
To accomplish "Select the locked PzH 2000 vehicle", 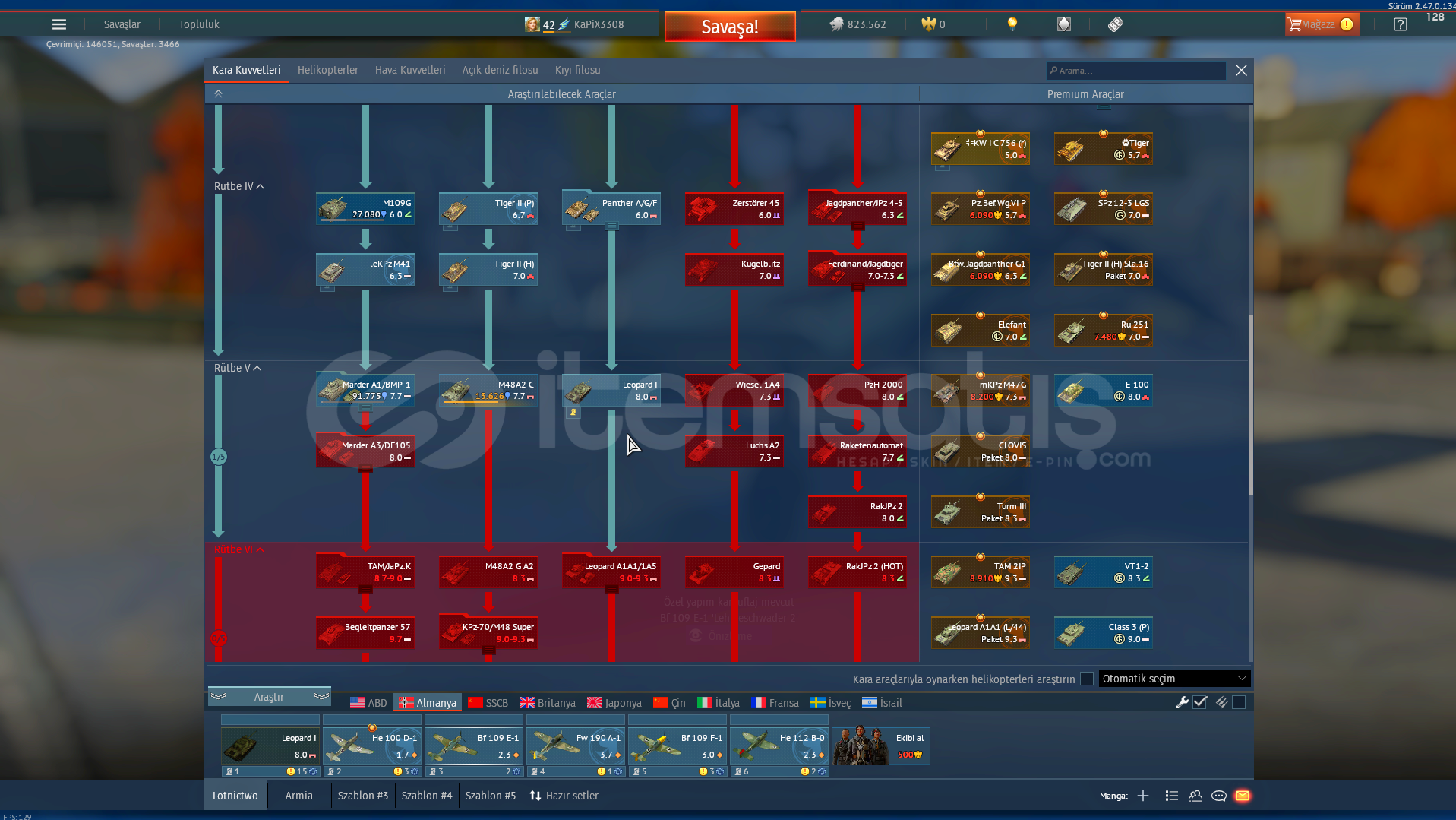I will pos(857,391).
